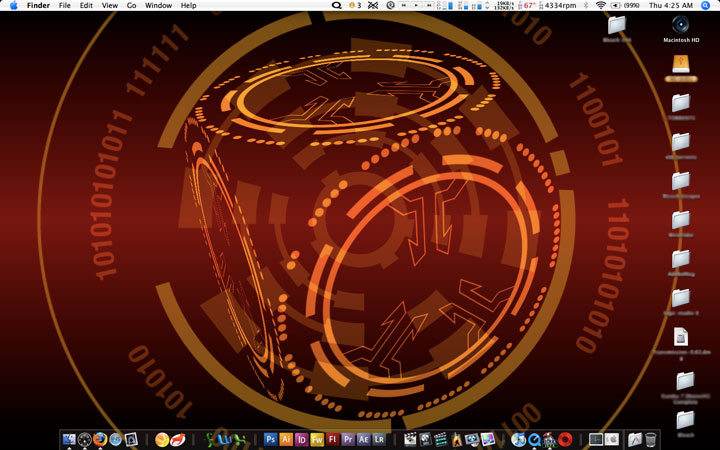
Task: Open the Apple menu
Action: point(13,6)
